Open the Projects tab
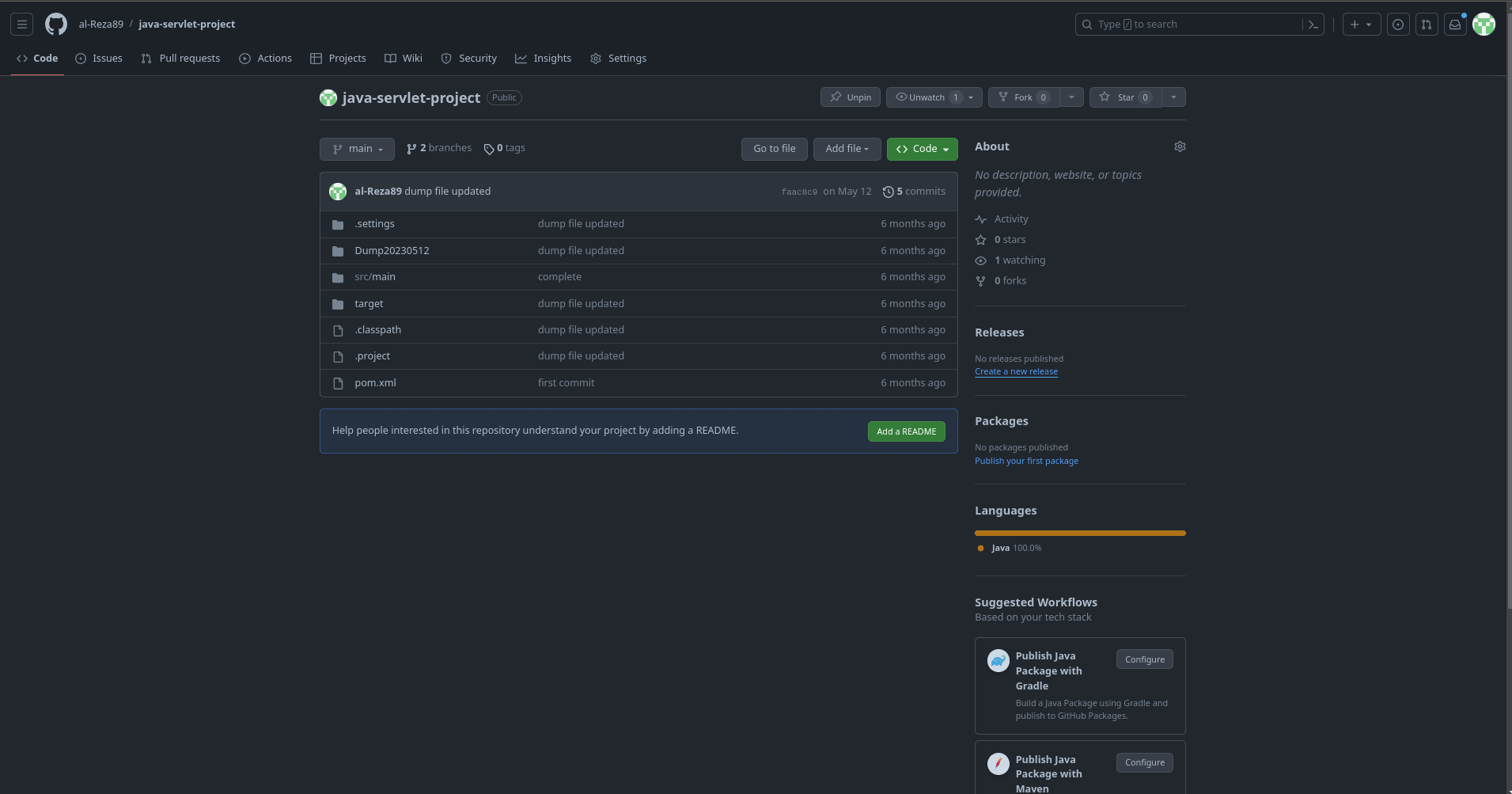Screen dimensions: 1512x794 [x=338, y=59]
